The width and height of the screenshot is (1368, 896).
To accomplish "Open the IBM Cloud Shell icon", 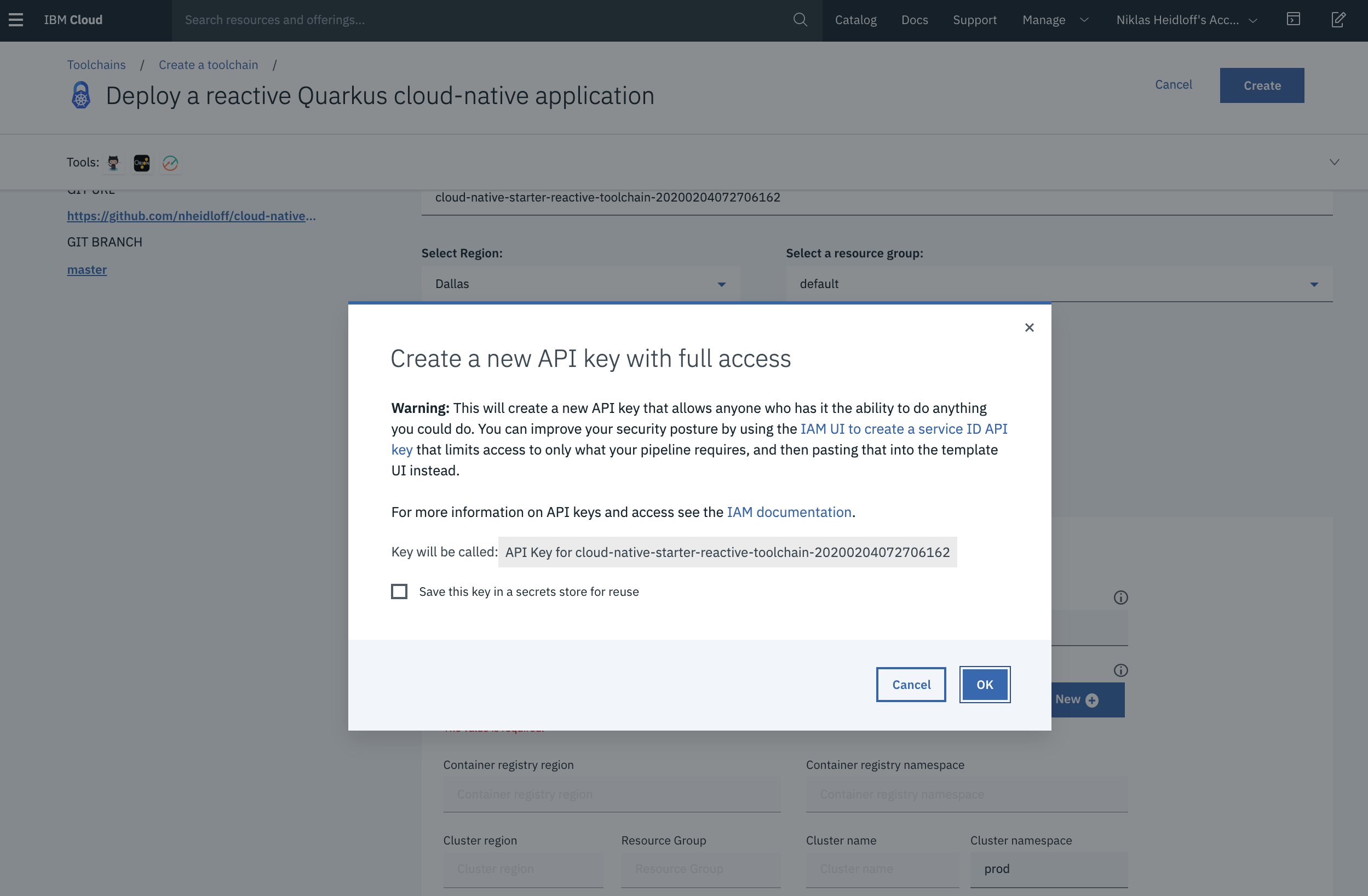I will pyautogui.click(x=1294, y=20).
